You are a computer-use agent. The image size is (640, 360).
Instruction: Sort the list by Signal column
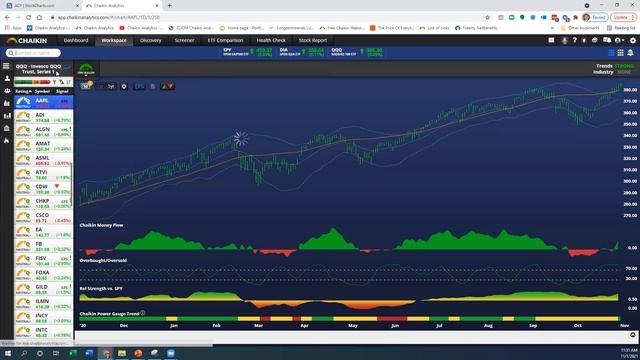(x=62, y=91)
